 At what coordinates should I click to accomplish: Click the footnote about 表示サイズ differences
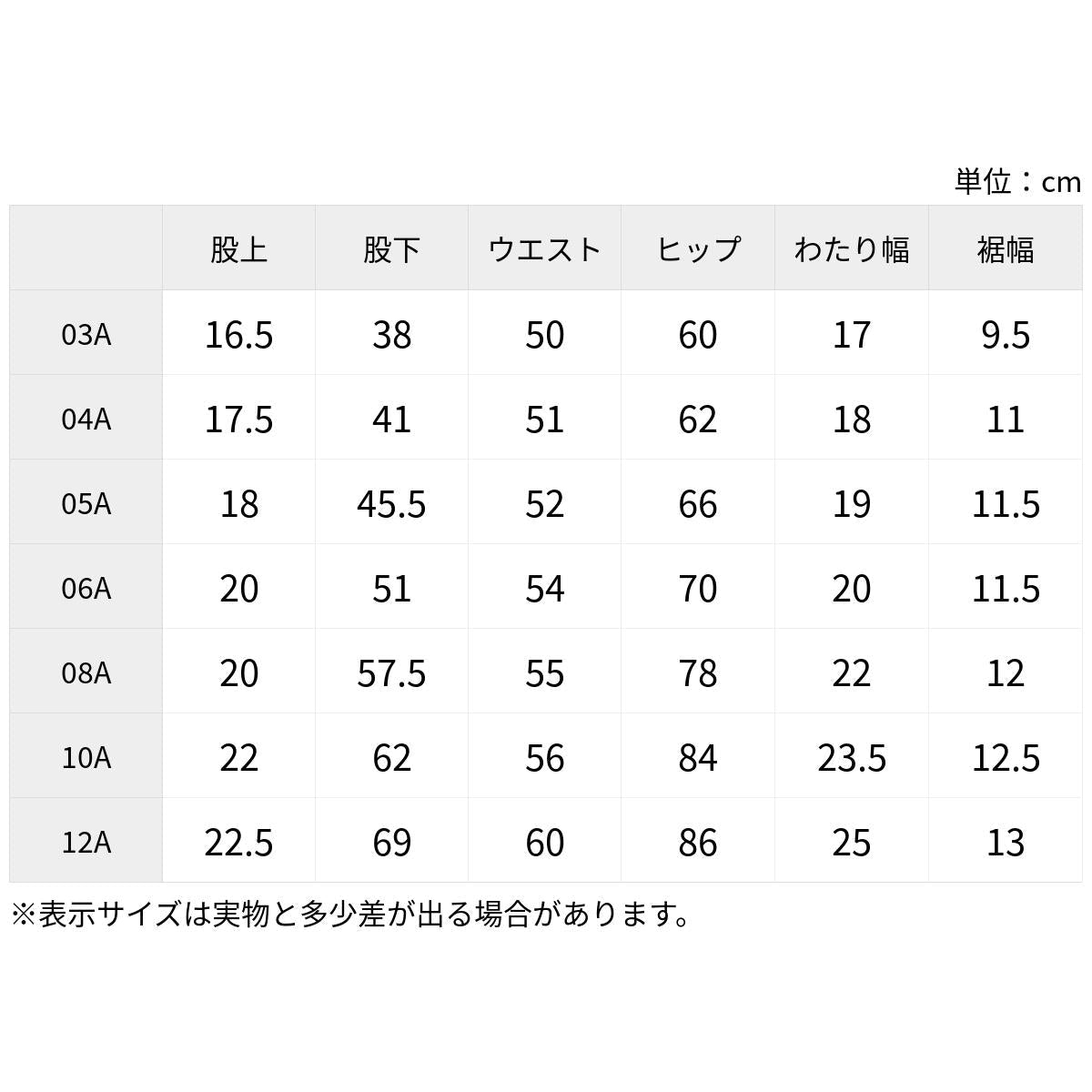350,914
